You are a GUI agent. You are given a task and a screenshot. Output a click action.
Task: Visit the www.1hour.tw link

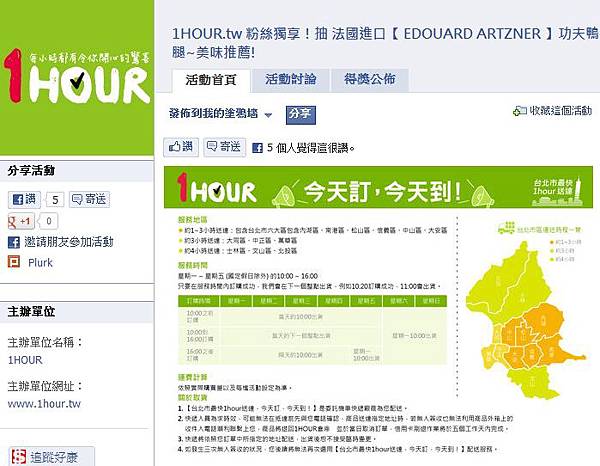[44, 404]
